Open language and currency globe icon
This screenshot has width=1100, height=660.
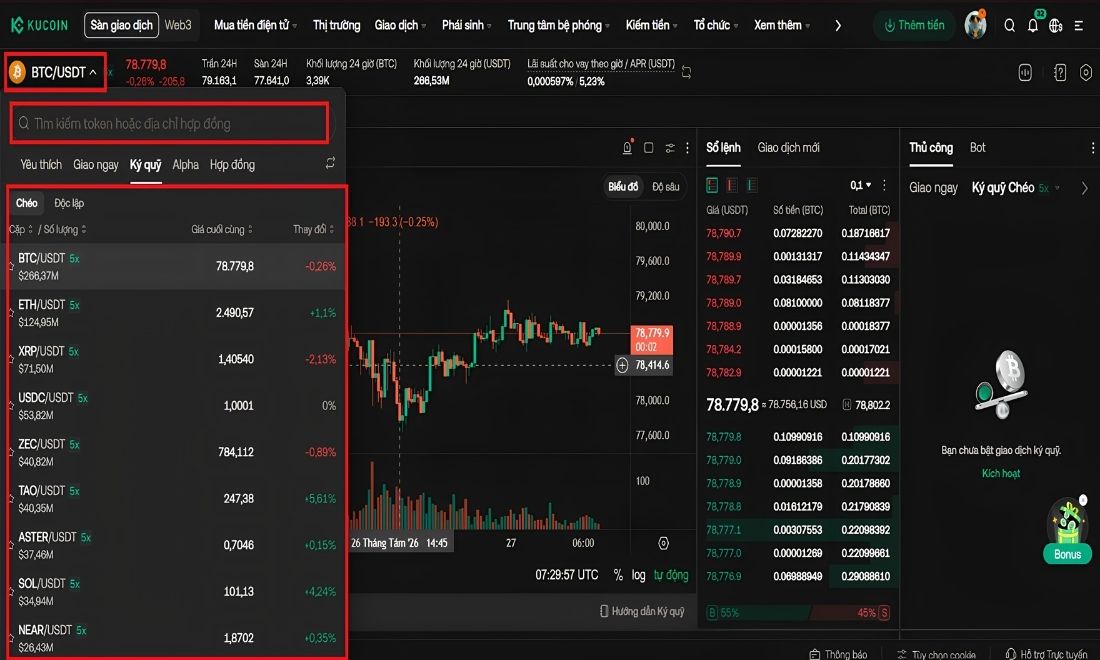[x=1056, y=25]
